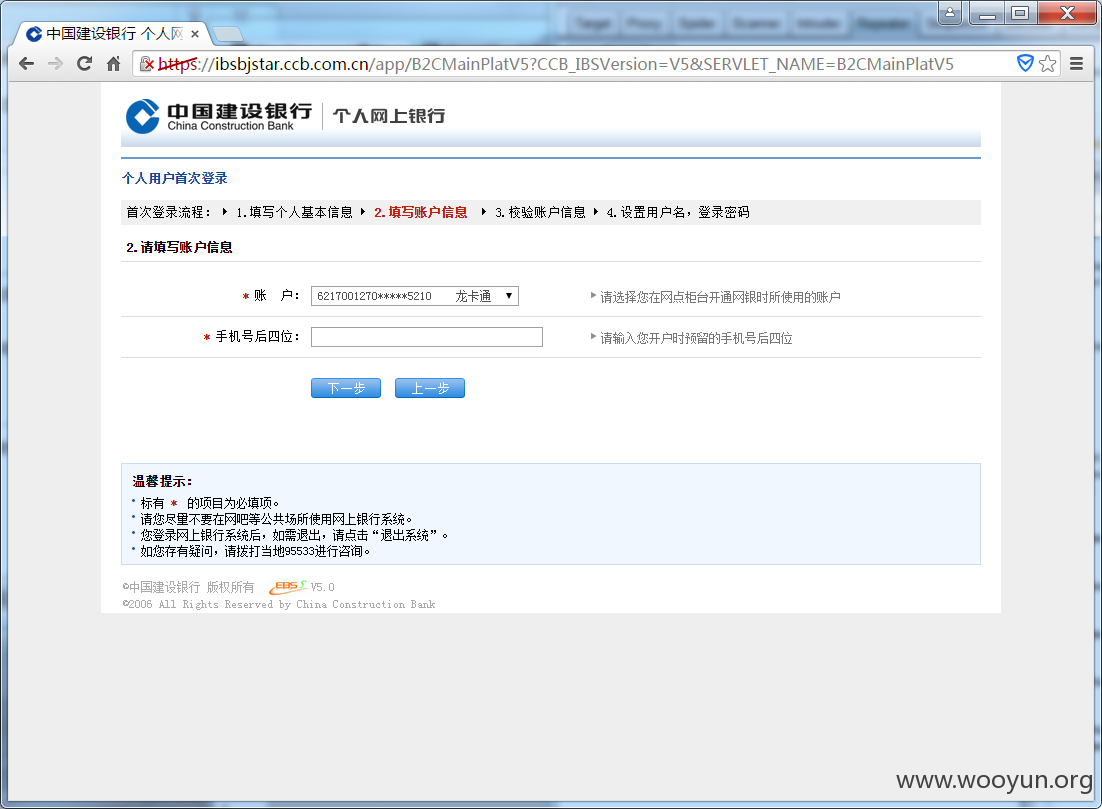Bookmark this page with the star icon
Image resolution: width=1102 pixels, height=809 pixels.
[x=1048, y=64]
